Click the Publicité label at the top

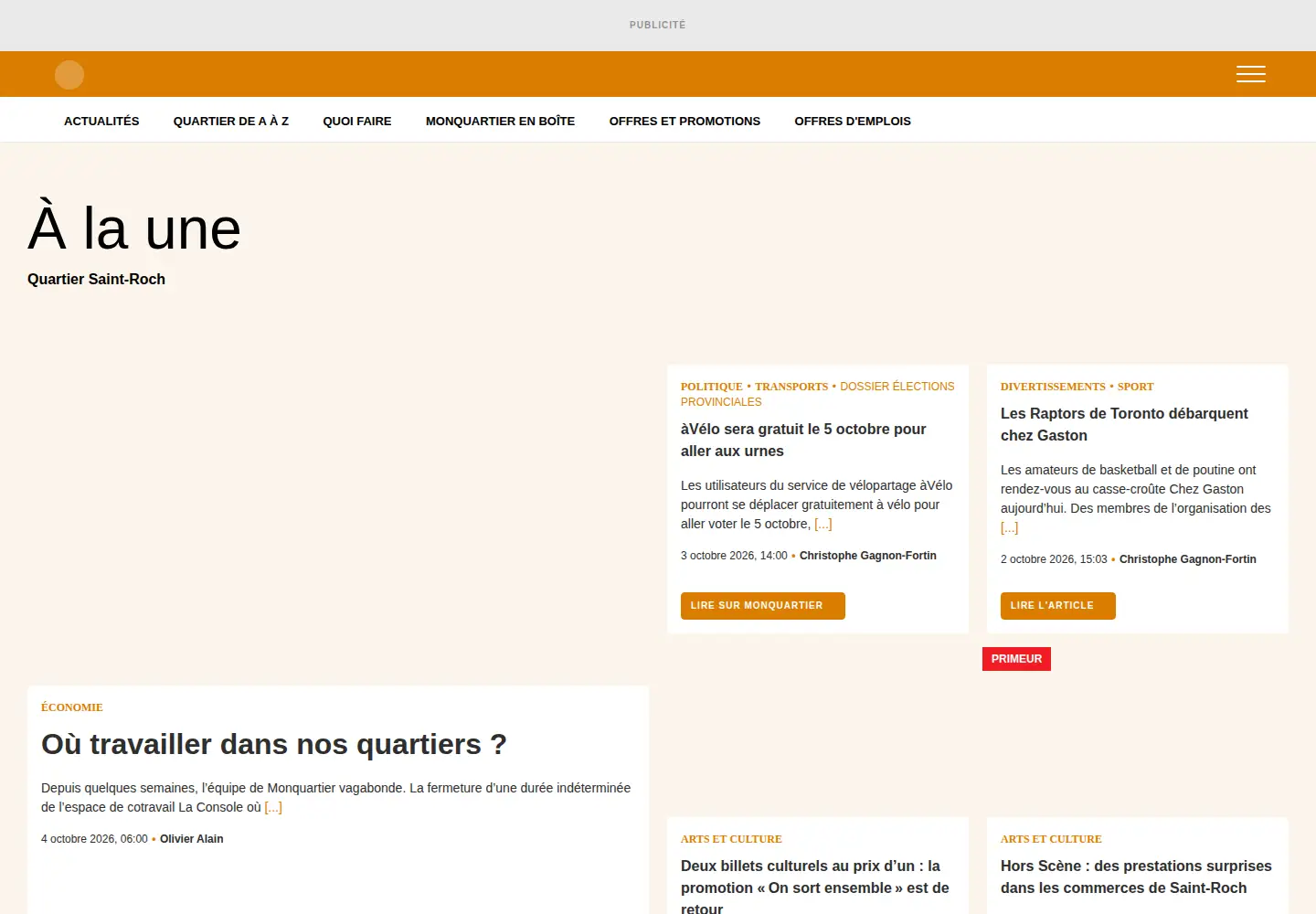(x=658, y=25)
